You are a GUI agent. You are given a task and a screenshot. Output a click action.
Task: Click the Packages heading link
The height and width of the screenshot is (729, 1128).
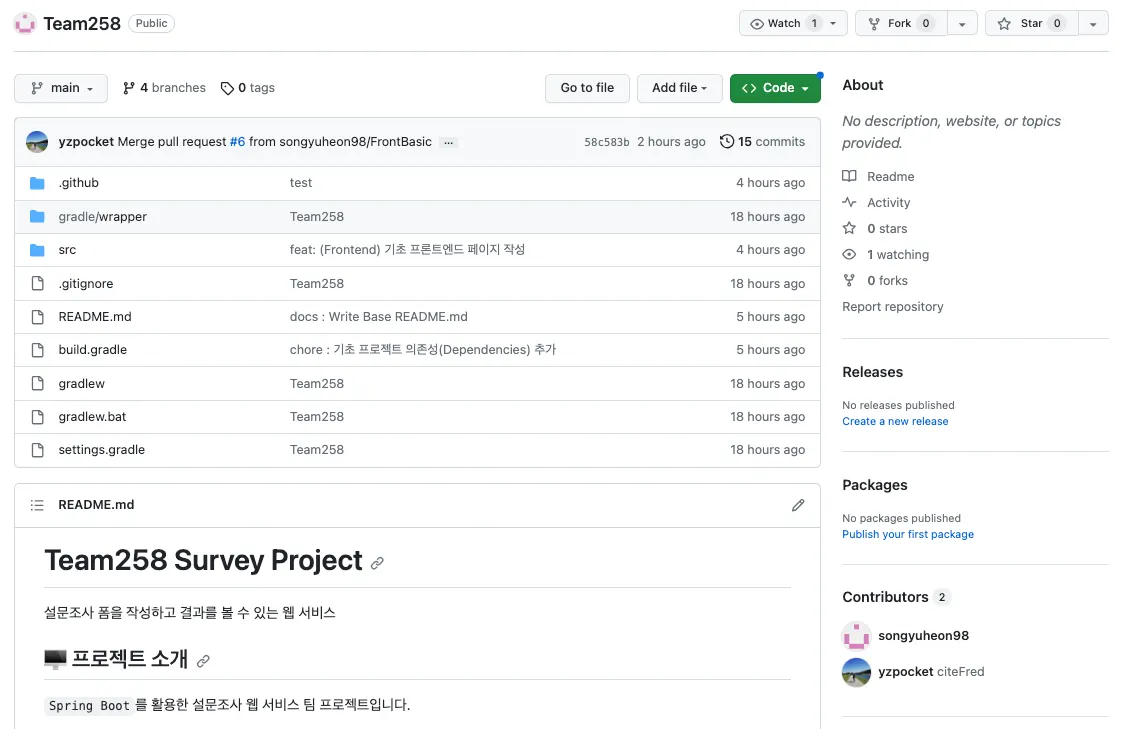pos(875,485)
